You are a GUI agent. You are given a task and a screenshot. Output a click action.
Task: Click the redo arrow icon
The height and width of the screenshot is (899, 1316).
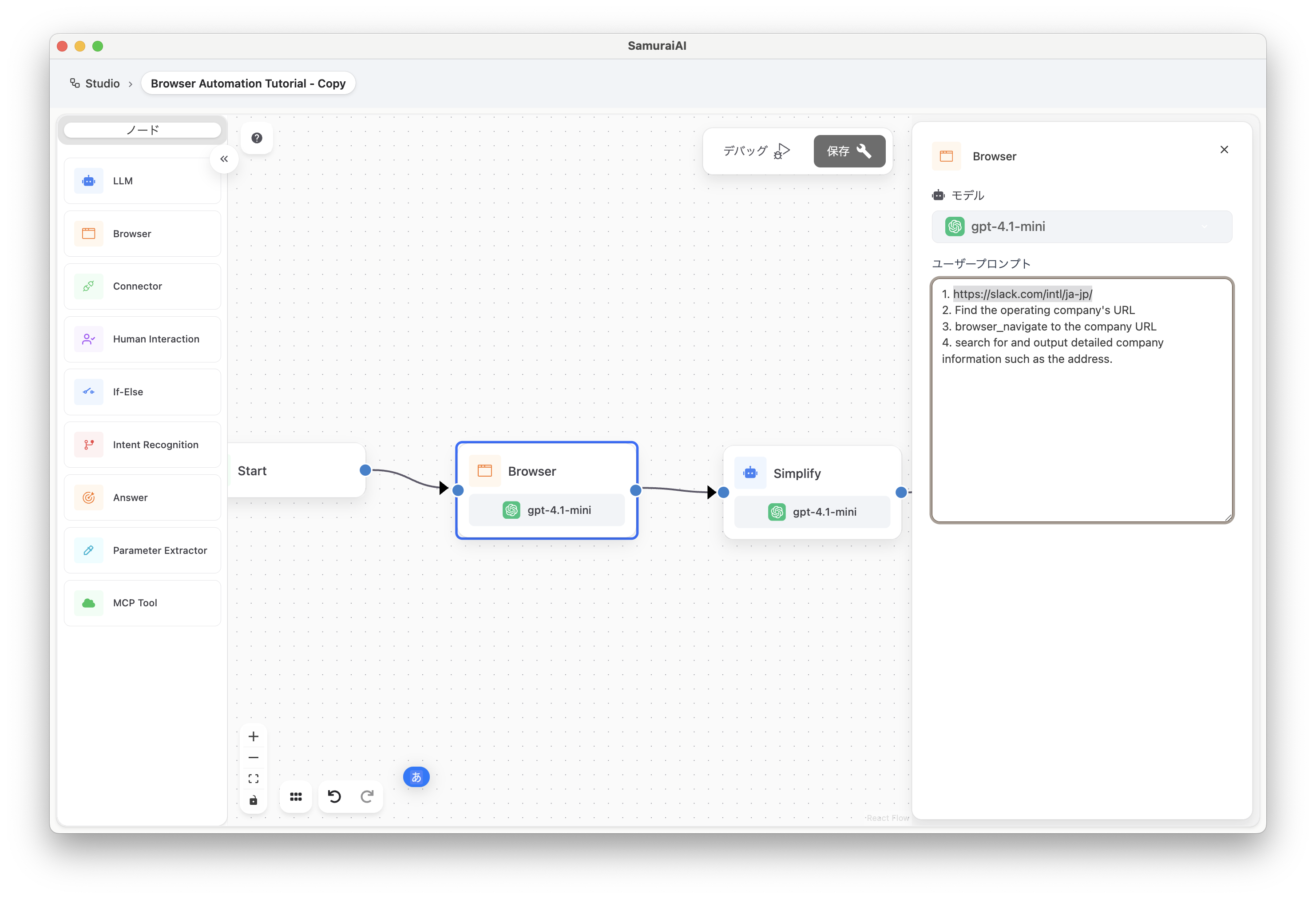pyautogui.click(x=367, y=797)
